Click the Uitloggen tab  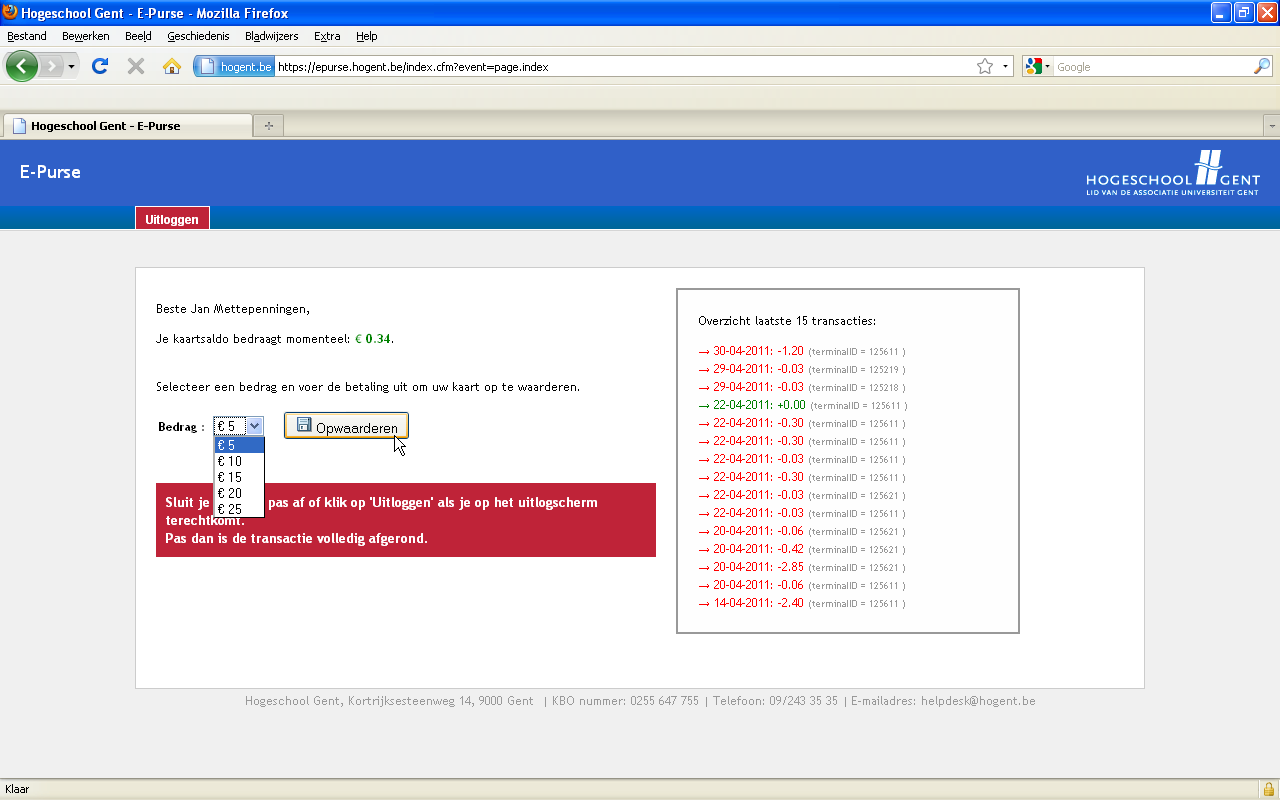[x=172, y=219]
